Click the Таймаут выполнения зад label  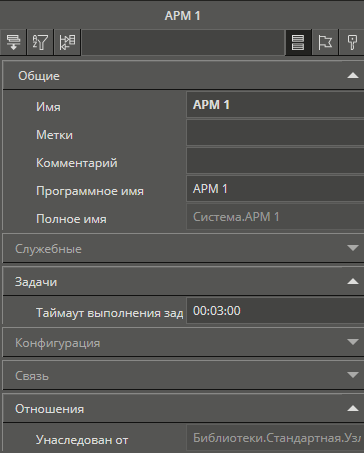[x=110, y=313]
